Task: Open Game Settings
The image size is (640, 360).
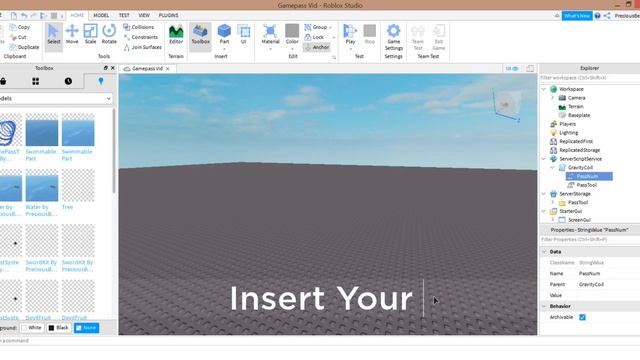Action: pos(393,37)
